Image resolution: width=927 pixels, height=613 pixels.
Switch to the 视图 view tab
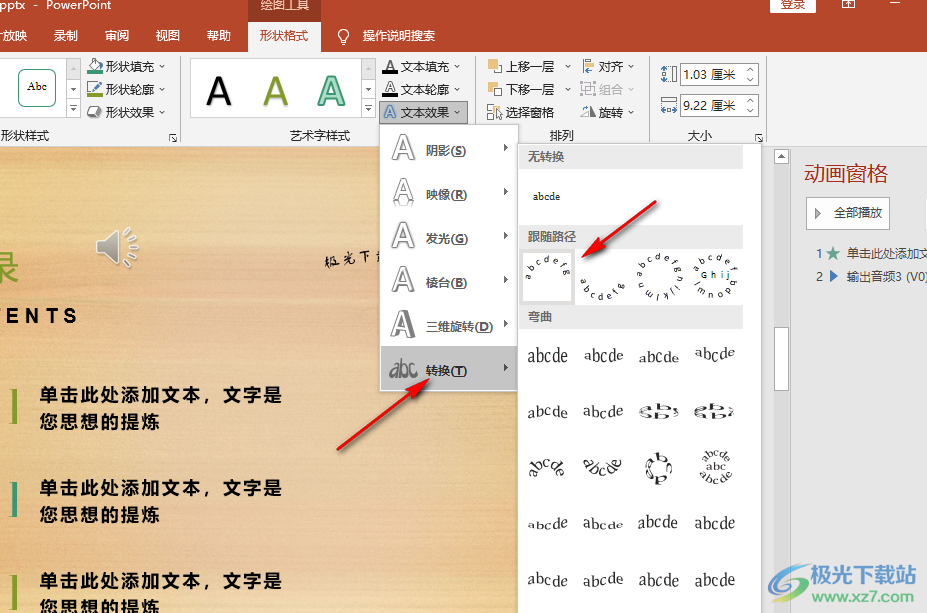[x=167, y=35]
